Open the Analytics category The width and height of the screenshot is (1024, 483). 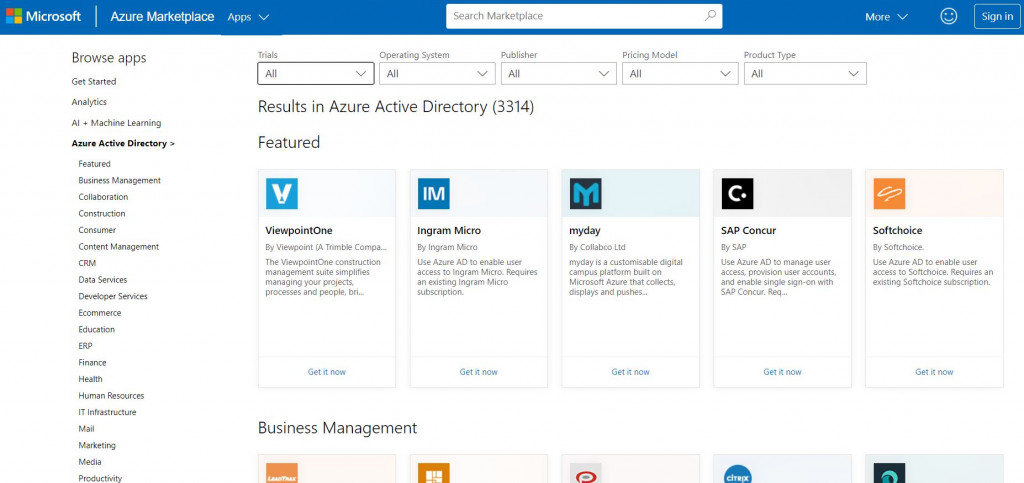tap(89, 102)
